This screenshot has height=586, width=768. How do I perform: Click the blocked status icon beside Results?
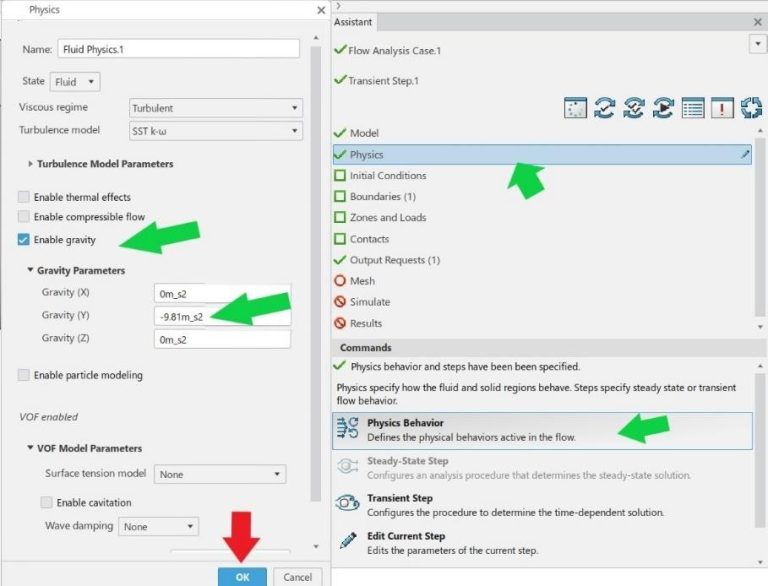[x=340, y=323]
